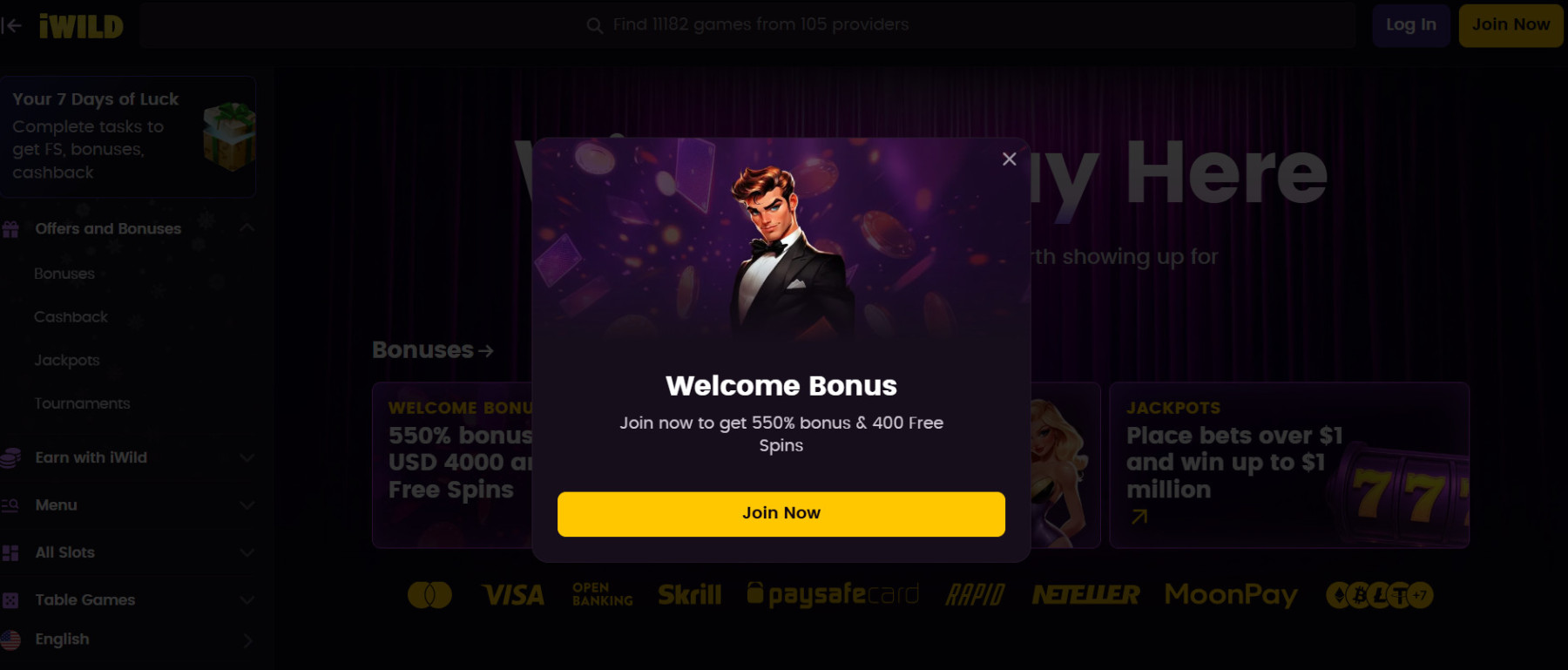This screenshot has height=670, width=1568.
Task: Click the yellow Join Now popup button
Action: click(x=781, y=514)
